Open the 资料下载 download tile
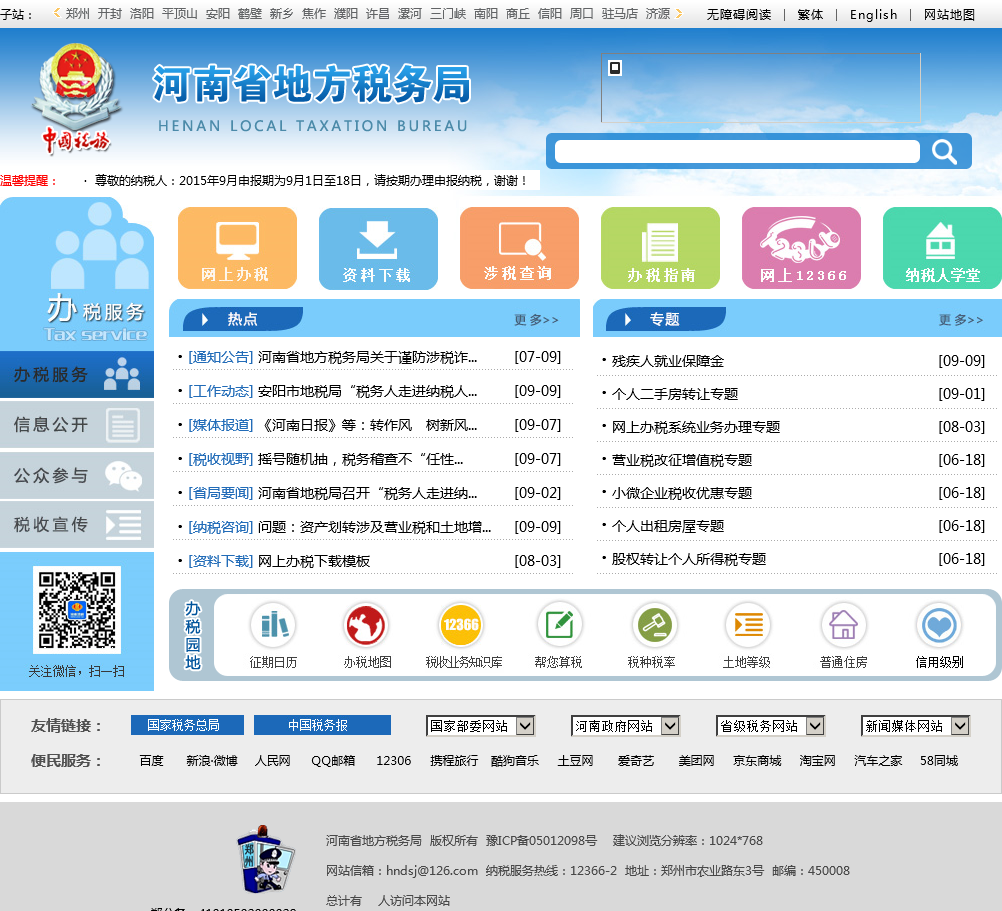The width and height of the screenshot is (1002, 911). click(378, 248)
